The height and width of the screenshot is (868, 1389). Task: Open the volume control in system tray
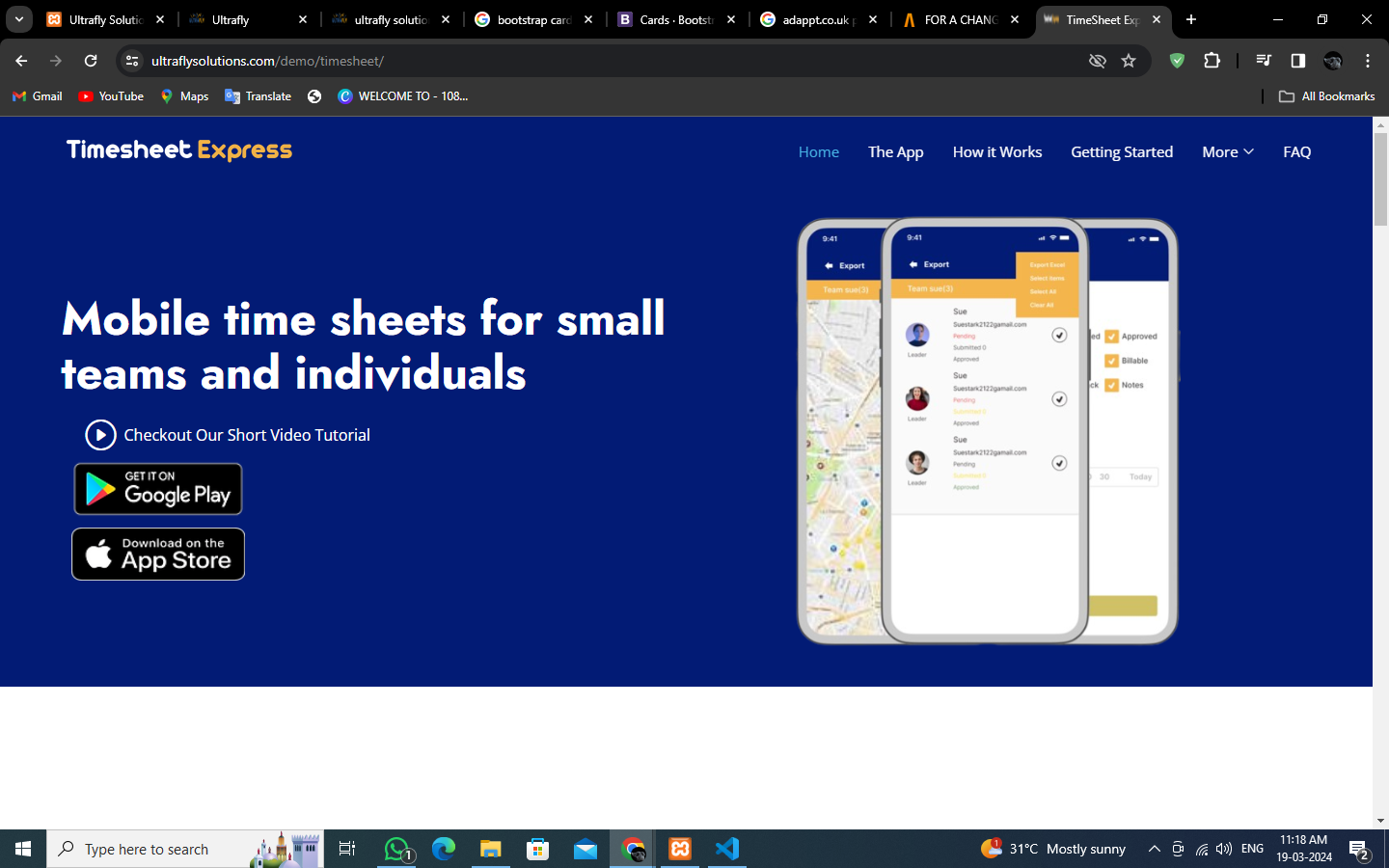pos(1224,849)
